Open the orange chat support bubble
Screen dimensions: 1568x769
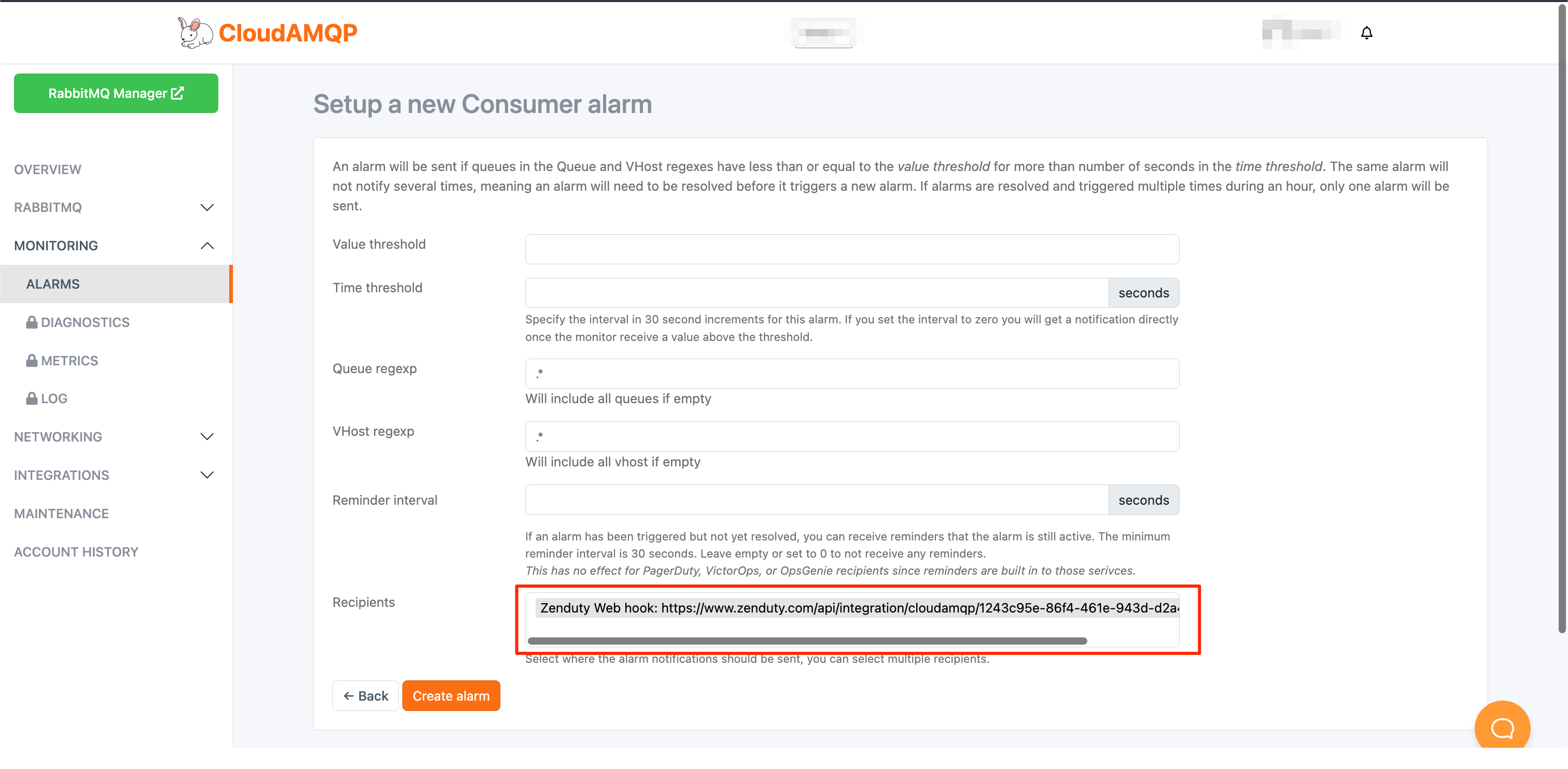(x=1502, y=728)
